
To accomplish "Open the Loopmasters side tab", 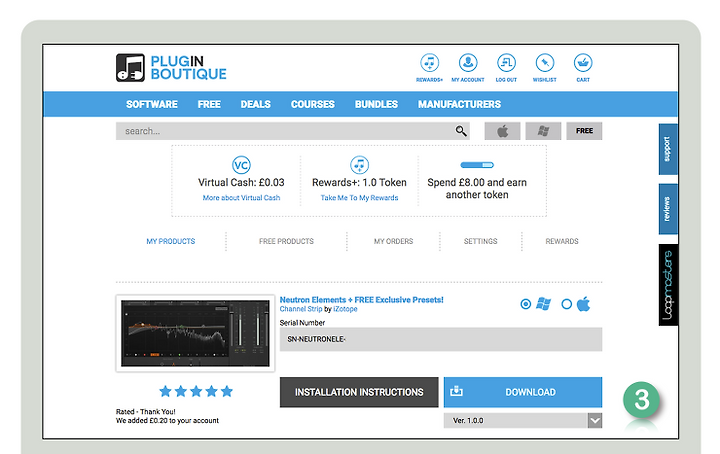I will coord(668,285).
